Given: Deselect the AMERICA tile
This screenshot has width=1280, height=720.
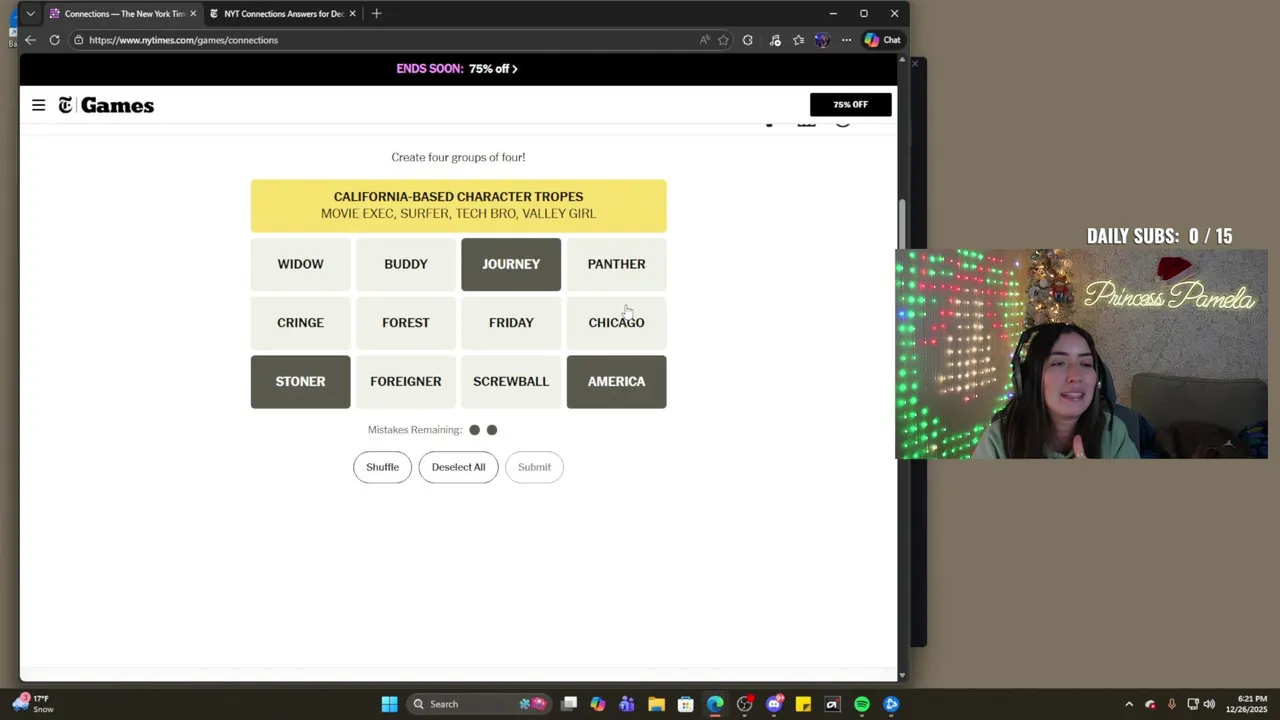Looking at the screenshot, I should click(x=616, y=382).
